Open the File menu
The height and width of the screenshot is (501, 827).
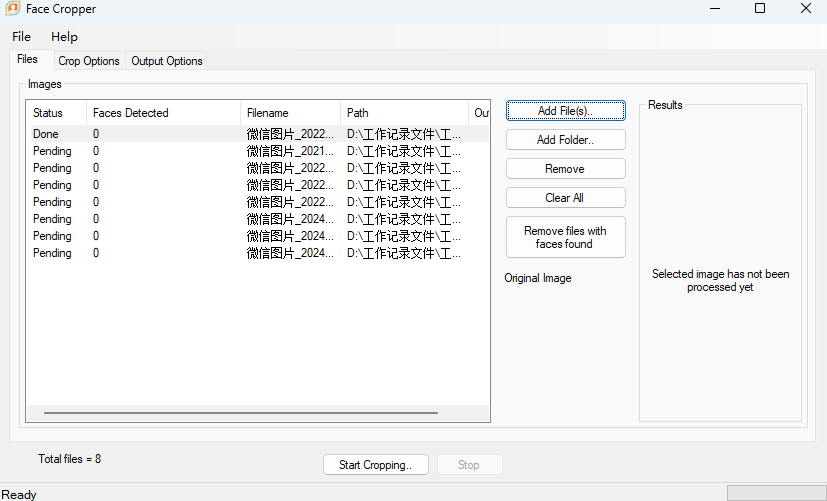pyautogui.click(x=22, y=37)
